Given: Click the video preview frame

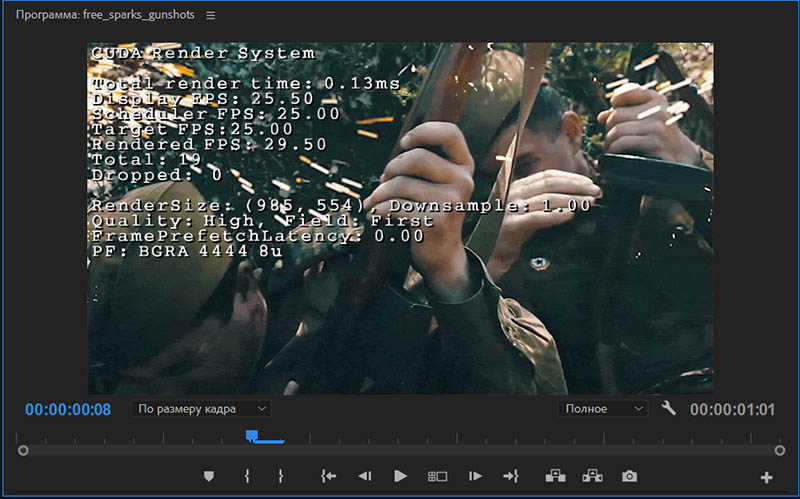Looking at the screenshot, I should coord(401,218).
